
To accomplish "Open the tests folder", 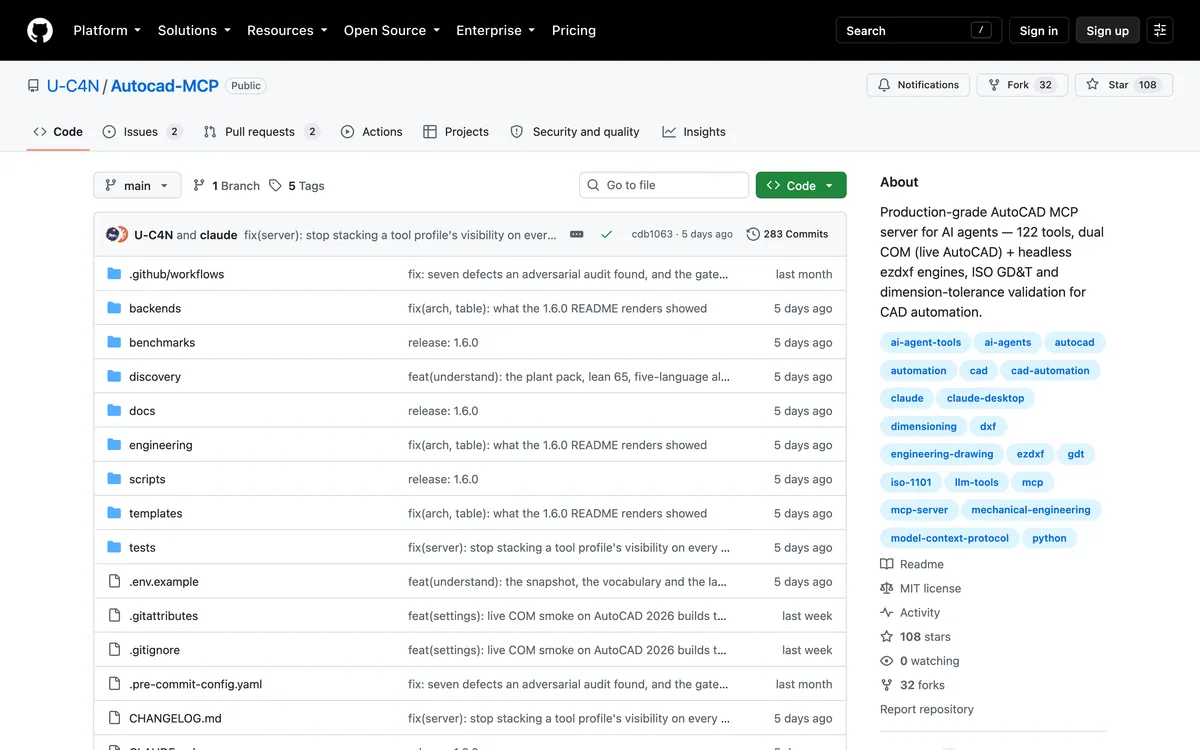I will point(142,547).
